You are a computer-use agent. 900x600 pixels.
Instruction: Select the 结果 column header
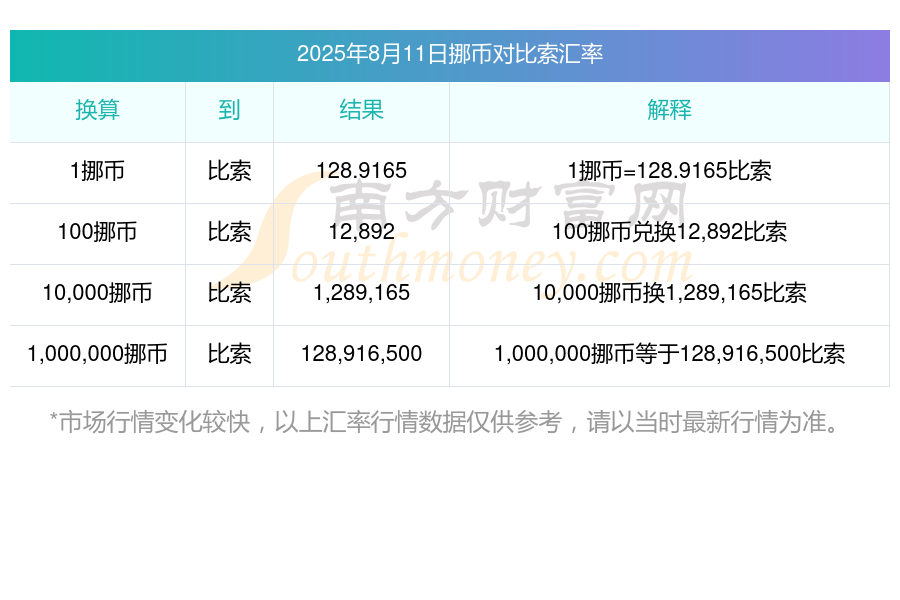361,110
